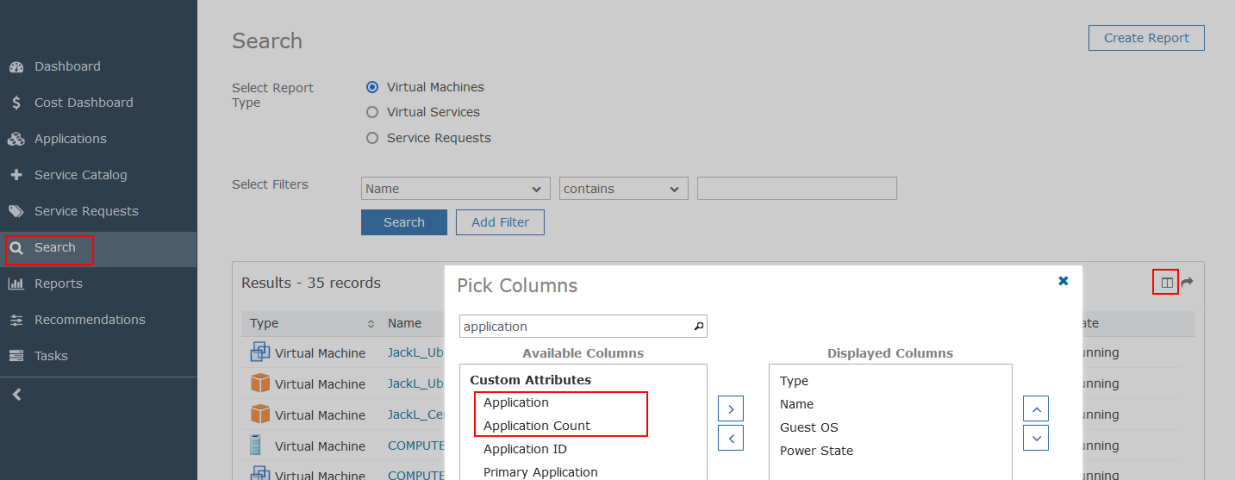This screenshot has height=480, width=1235.
Task: Select Application Count in Available Columns
Action: point(537,426)
